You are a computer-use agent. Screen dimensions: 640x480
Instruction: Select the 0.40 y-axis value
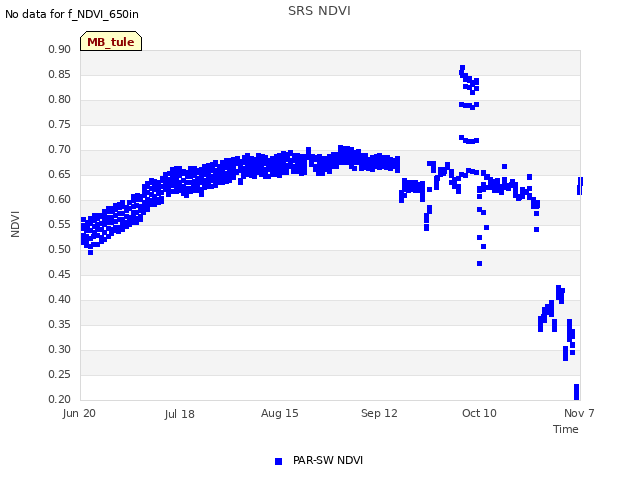(60, 299)
